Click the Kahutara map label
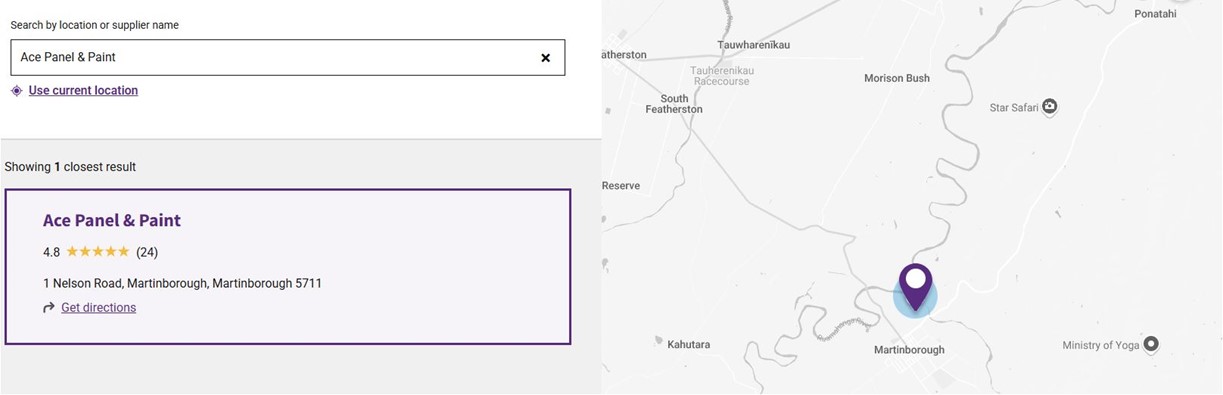 point(689,345)
